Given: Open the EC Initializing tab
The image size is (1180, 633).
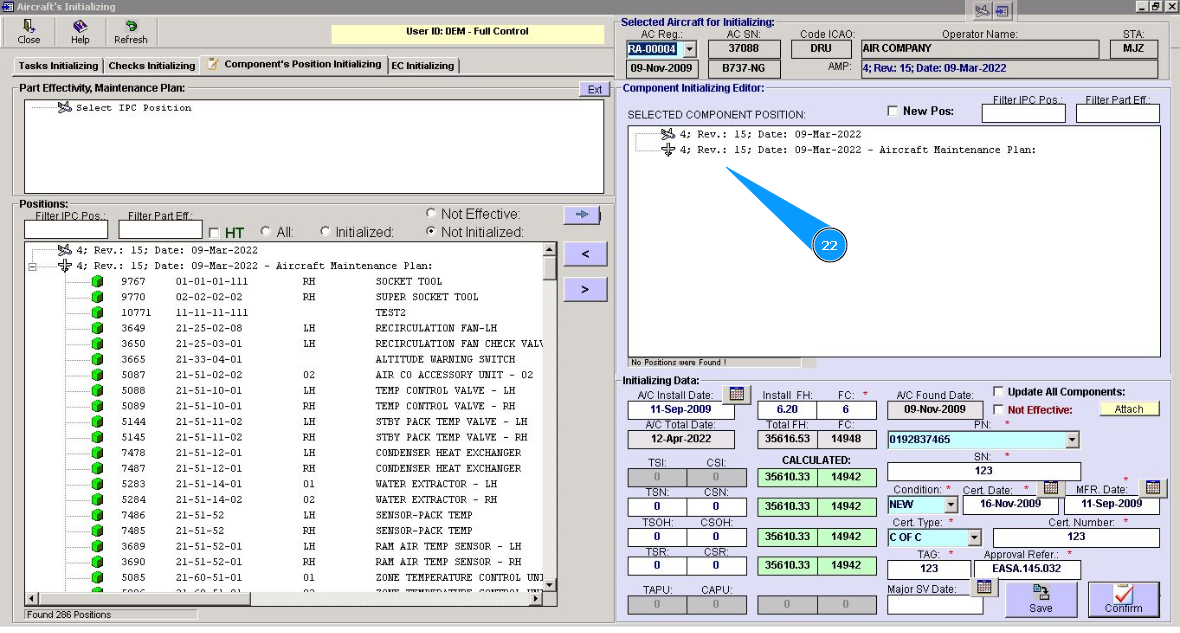Looking at the screenshot, I should click(423, 66).
